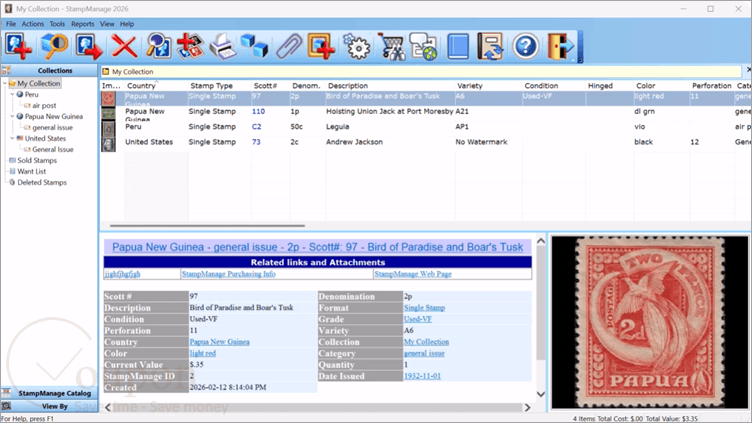Open settings using the gear icon
This screenshot has width=752, height=423.
pos(357,47)
